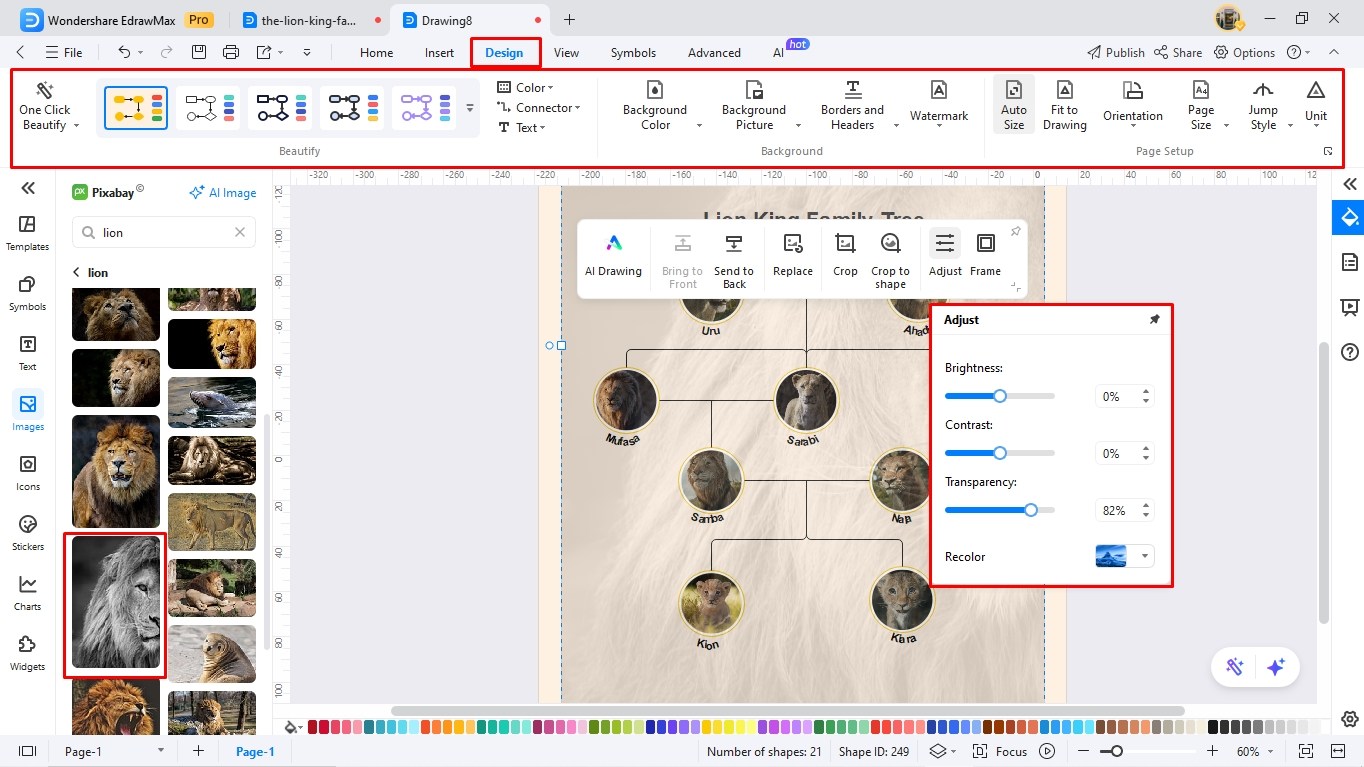The image size is (1364, 767).
Task: Open Templates in left sidebar
Action: (27, 233)
